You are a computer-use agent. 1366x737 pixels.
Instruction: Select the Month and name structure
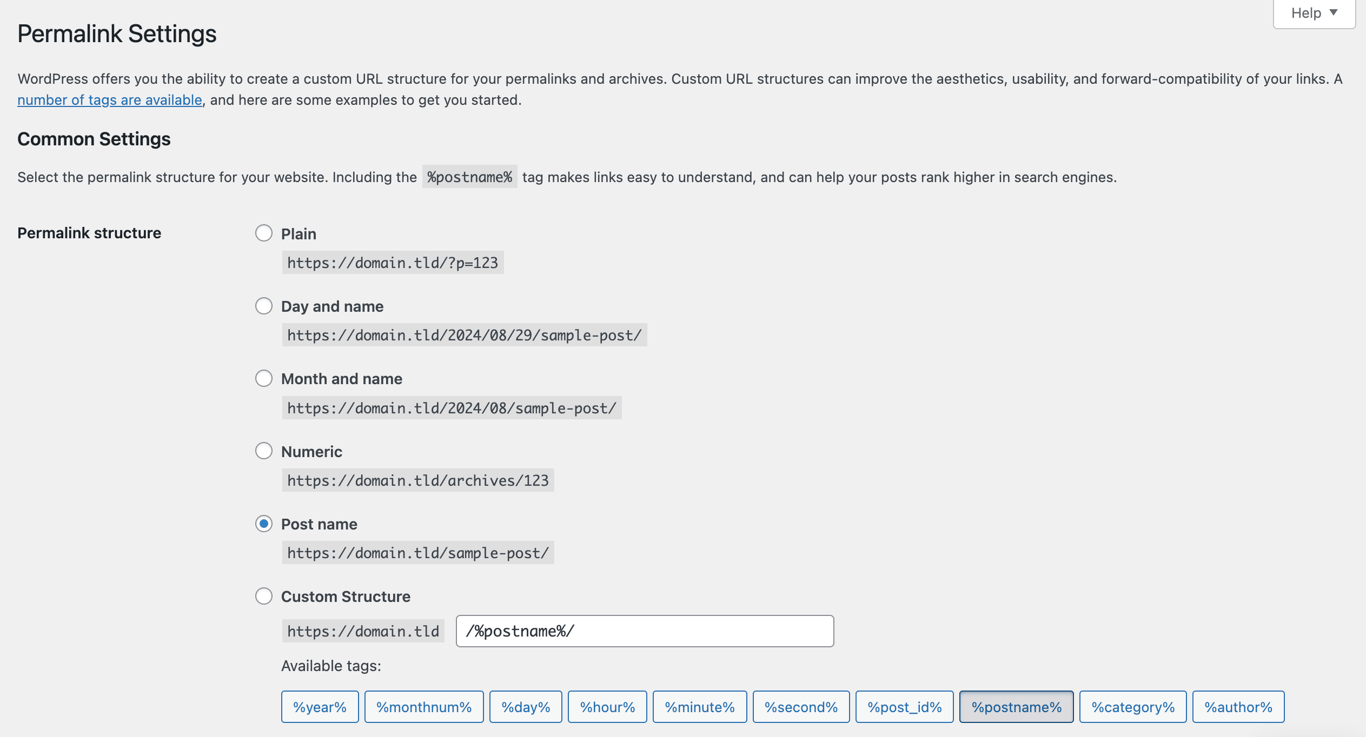click(x=263, y=378)
